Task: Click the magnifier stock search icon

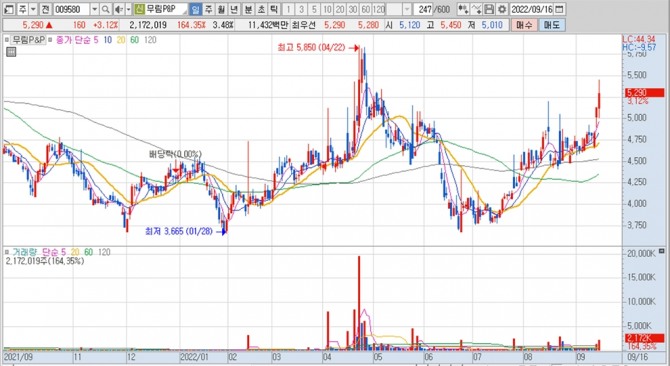Action: coord(105,9)
